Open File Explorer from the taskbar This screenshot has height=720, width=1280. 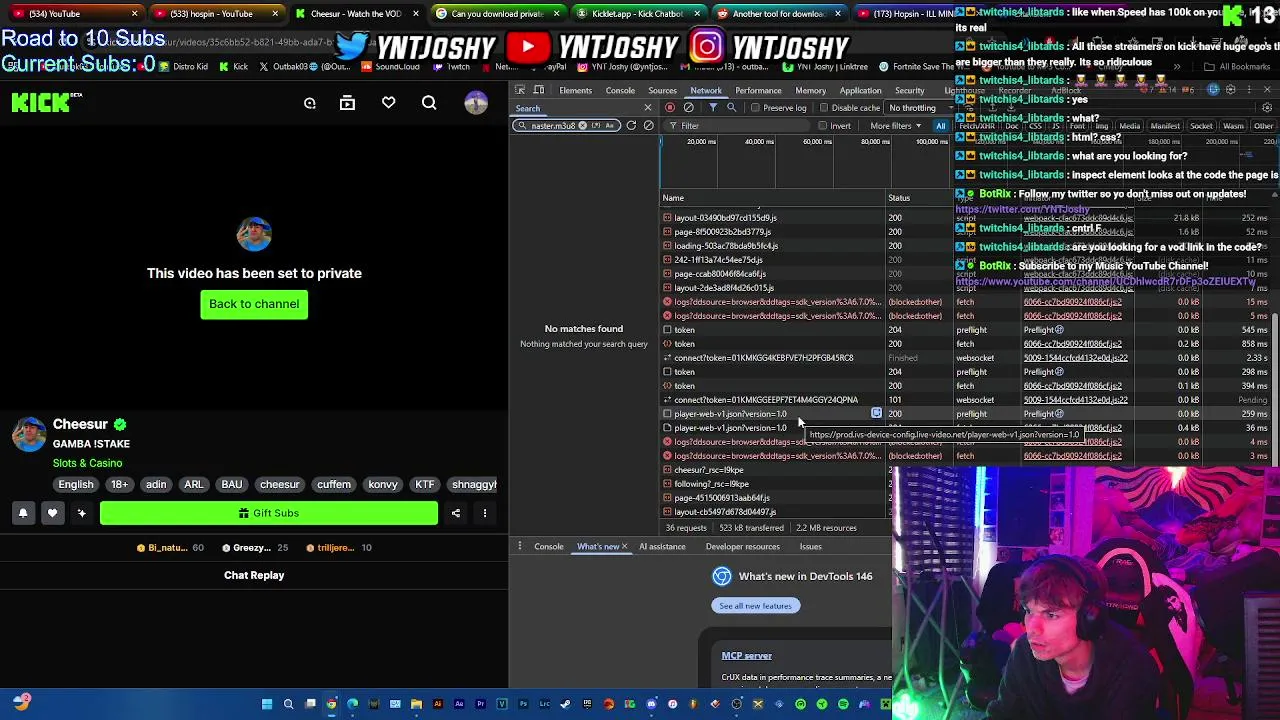click(416, 704)
